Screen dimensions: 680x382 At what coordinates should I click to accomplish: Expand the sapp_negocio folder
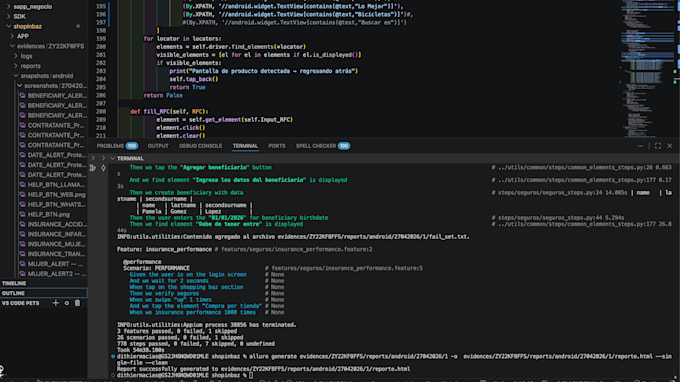(9, 7)
